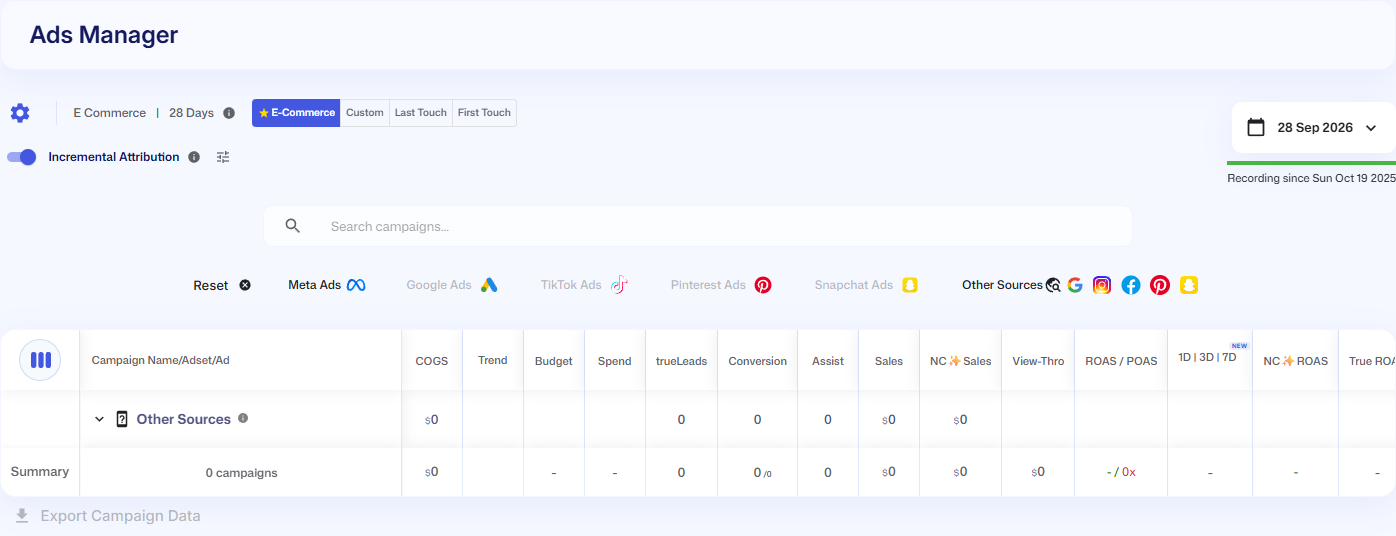Click the Pinterest icon in Other Sources group
The image size is (1396, 536).
(1160, 285)
